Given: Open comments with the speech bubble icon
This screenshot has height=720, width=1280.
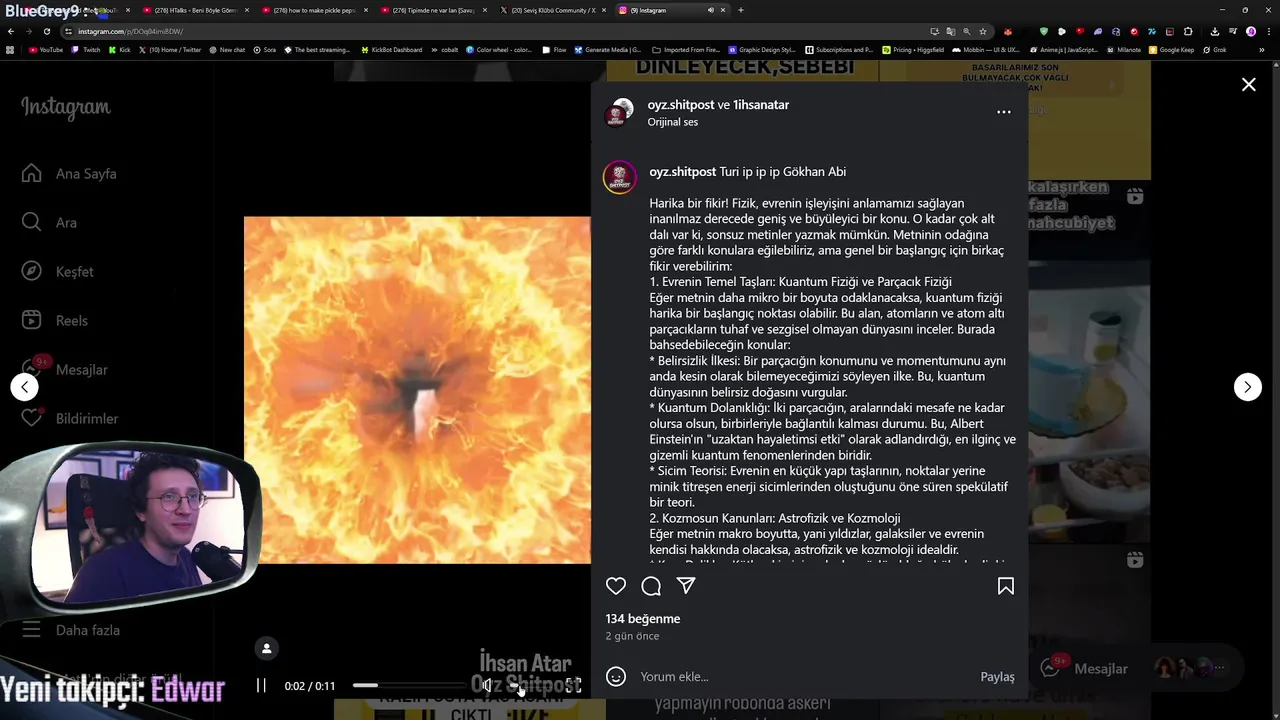Looking at the screenshot, I should click(x=651, y=586).
